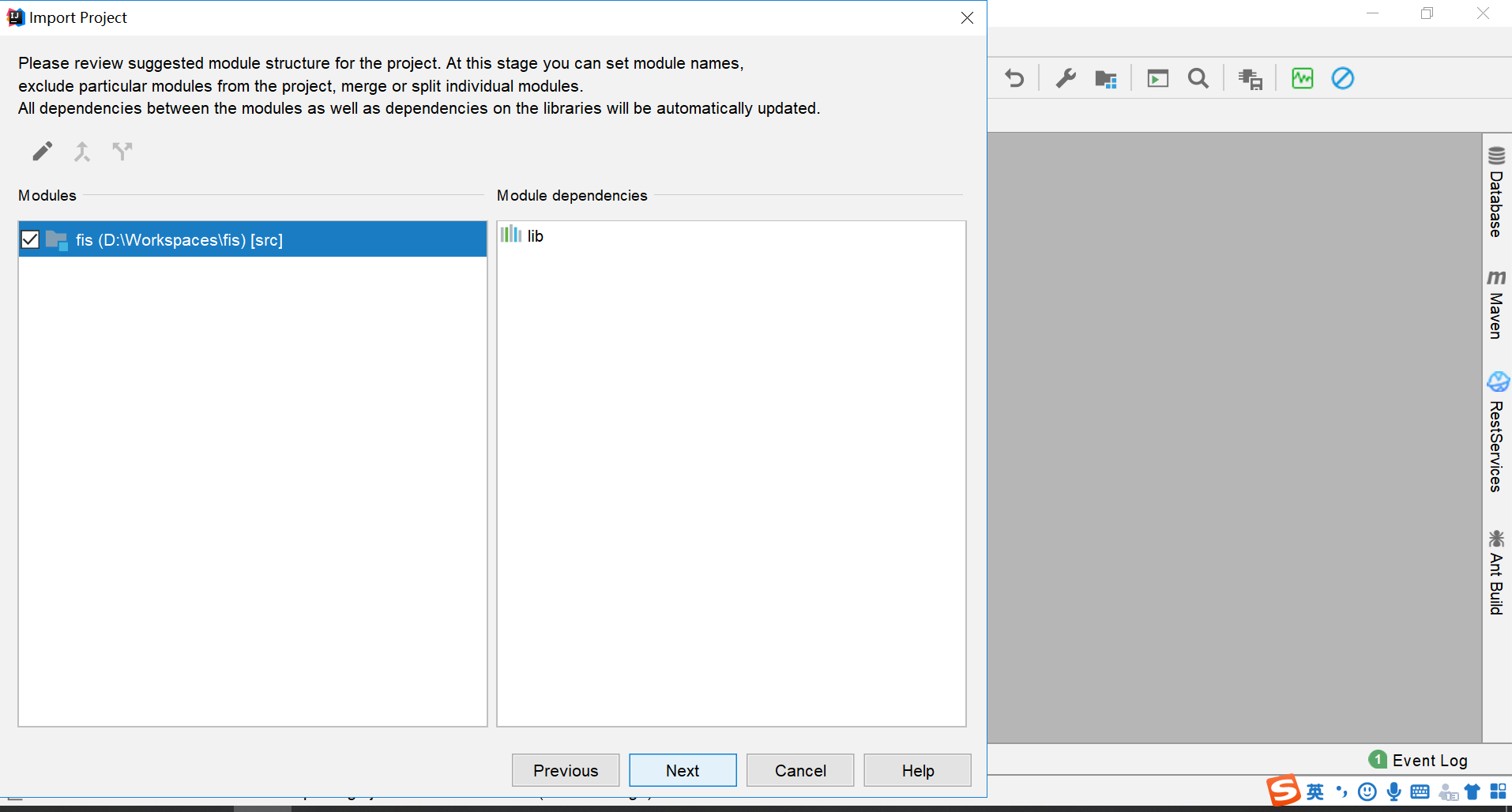
Task: Close the Import Project dialog
Action: coord(967,17)
